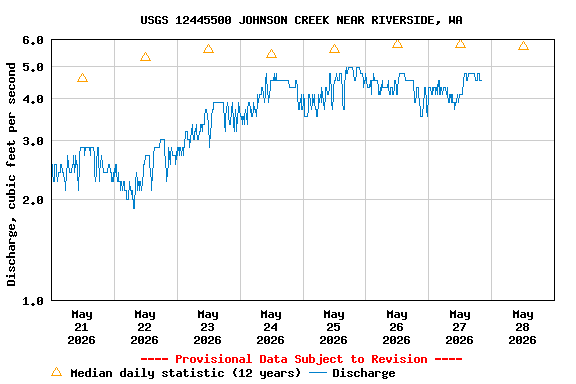Click the median triangle marker above May 25
The height and width of the screenshot is (384, 576).
pyautogui.click(x=334, y=49)
